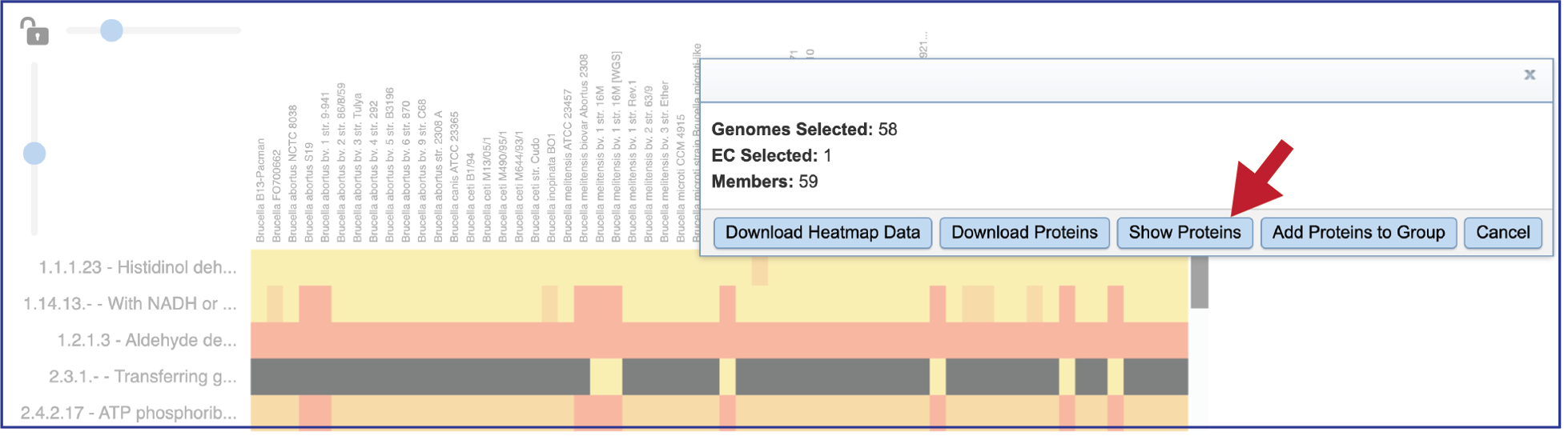This screenshot has height=440, width=1568.
Task: Select row 1.1.1.23 Histidinol dehydrogenase label
Action: [138, 268]
